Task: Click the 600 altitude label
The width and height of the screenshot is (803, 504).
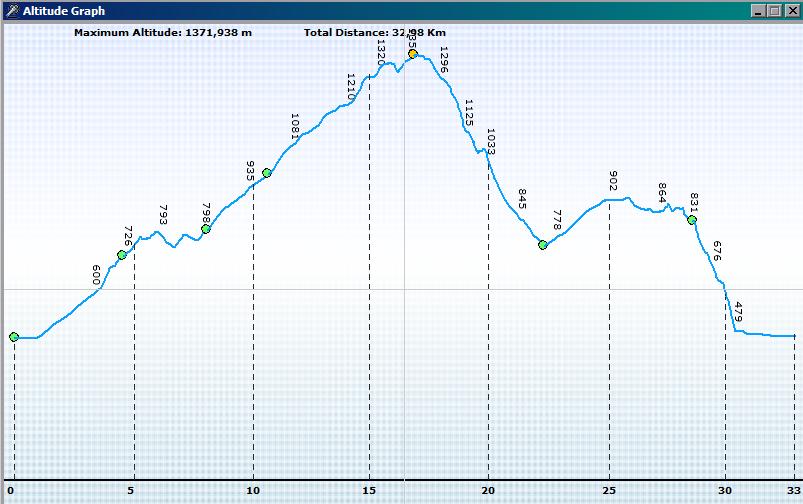Action: (96, 275)
